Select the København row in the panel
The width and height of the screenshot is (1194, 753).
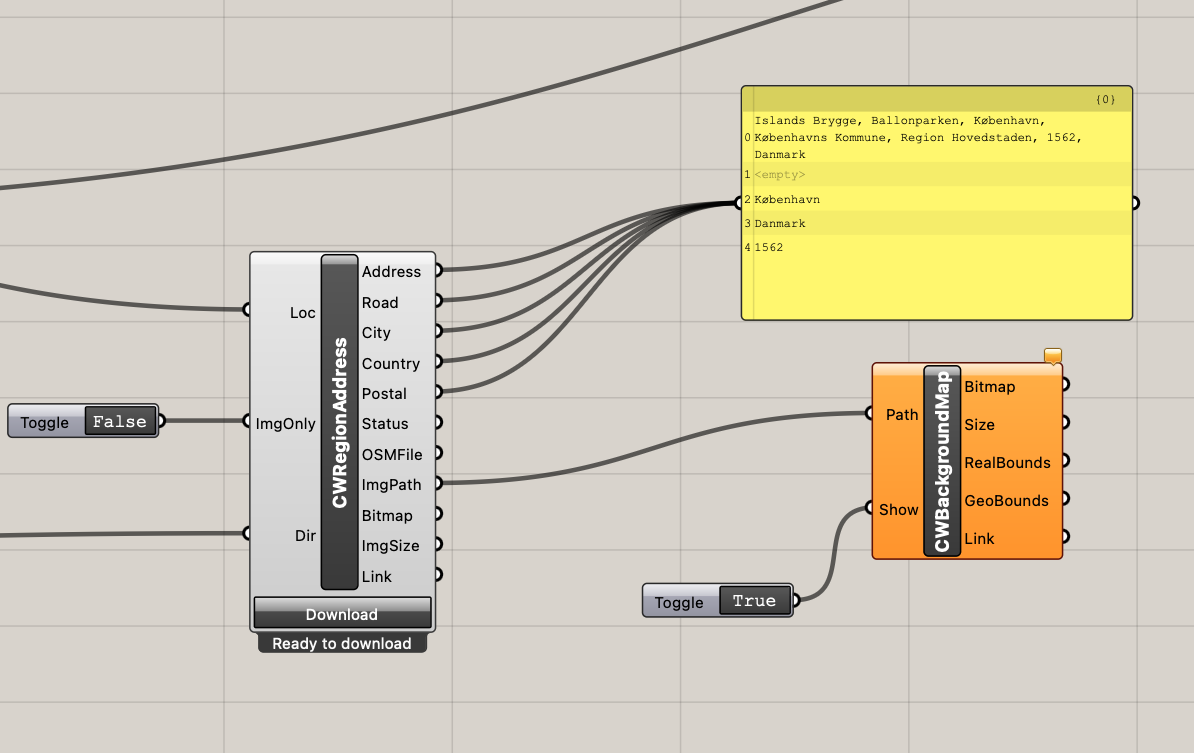click(937, 199)
